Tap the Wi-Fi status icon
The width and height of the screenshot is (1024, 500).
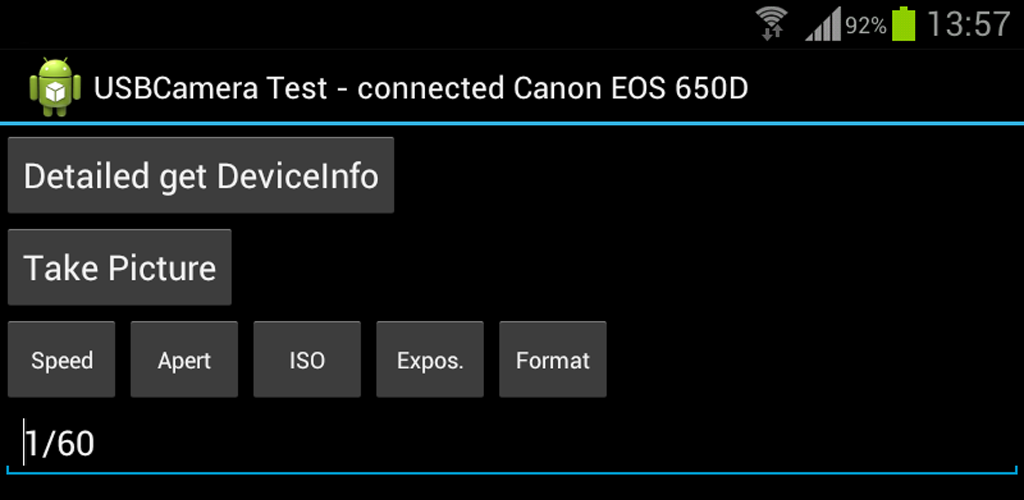(773, 23)
